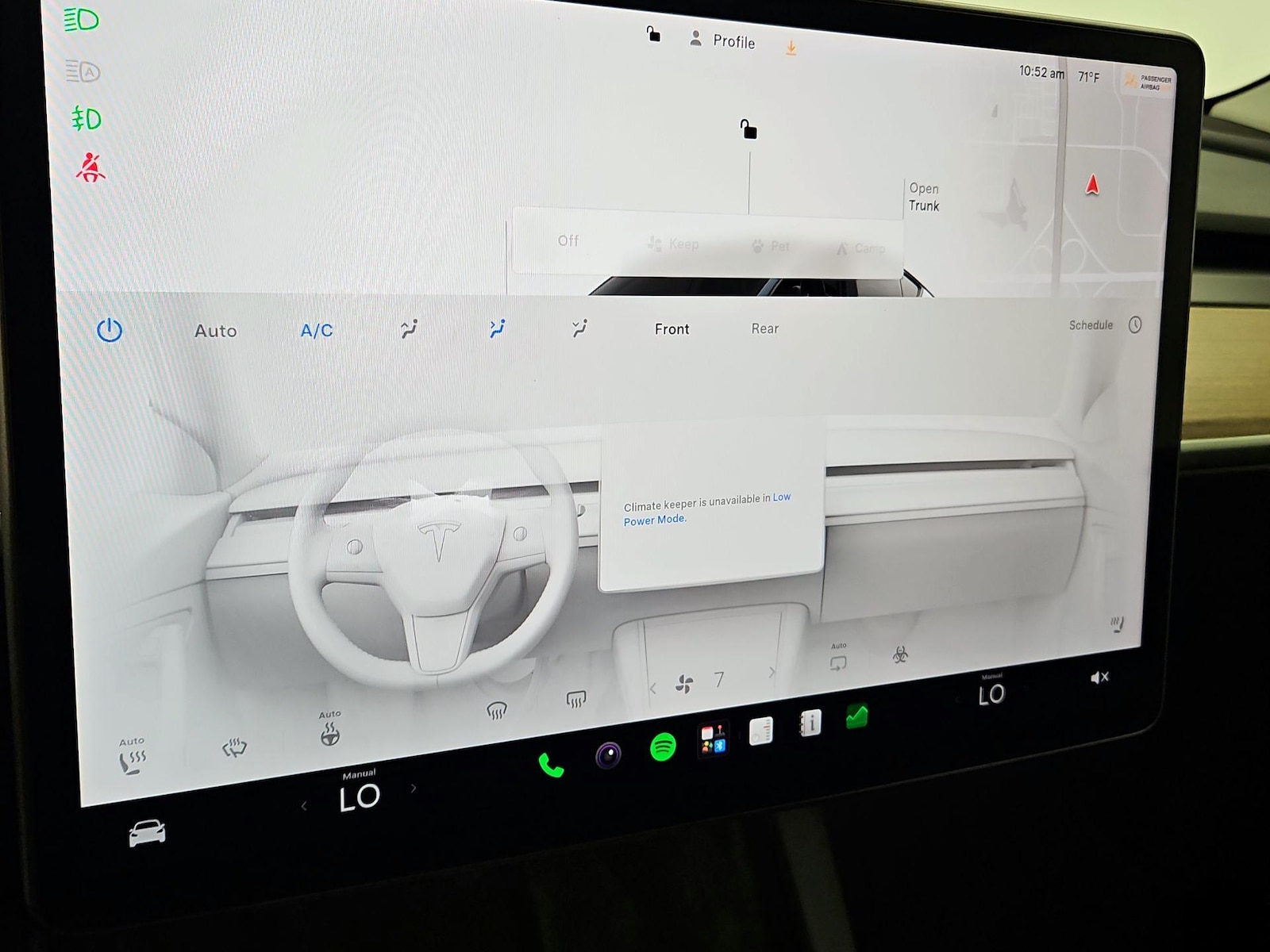This screenshot has height=952, width=1270.
Task: Increase fan speed with right arrow
Action: 772,672
